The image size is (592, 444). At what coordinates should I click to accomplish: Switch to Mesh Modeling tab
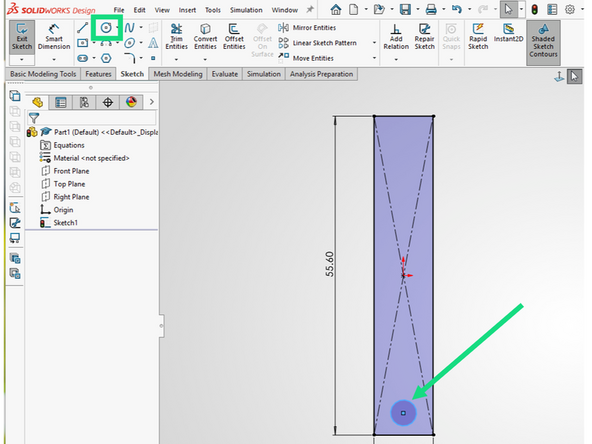coord(178,74)
